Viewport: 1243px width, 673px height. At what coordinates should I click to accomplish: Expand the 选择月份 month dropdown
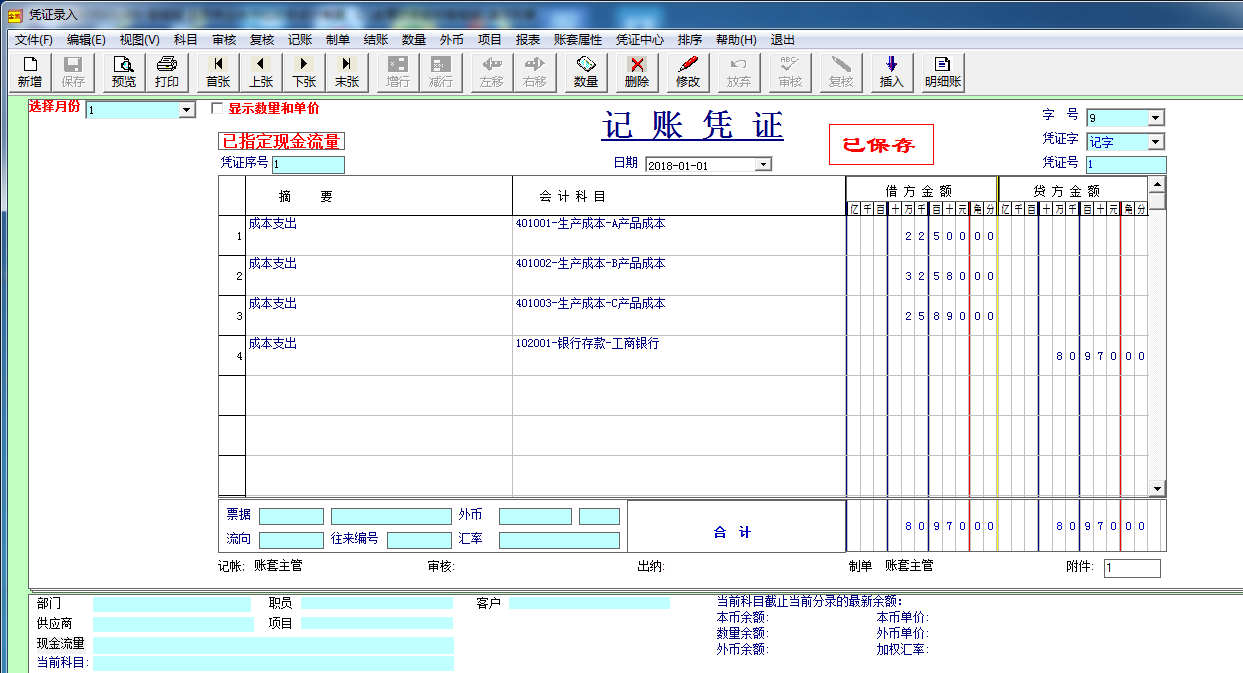[187, 111]
